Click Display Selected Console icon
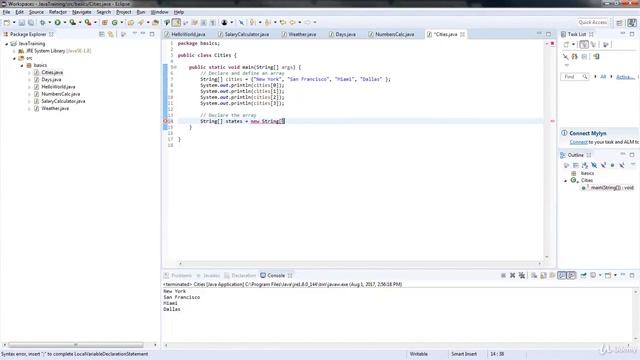The image size is (640, 360). (593, 276)
